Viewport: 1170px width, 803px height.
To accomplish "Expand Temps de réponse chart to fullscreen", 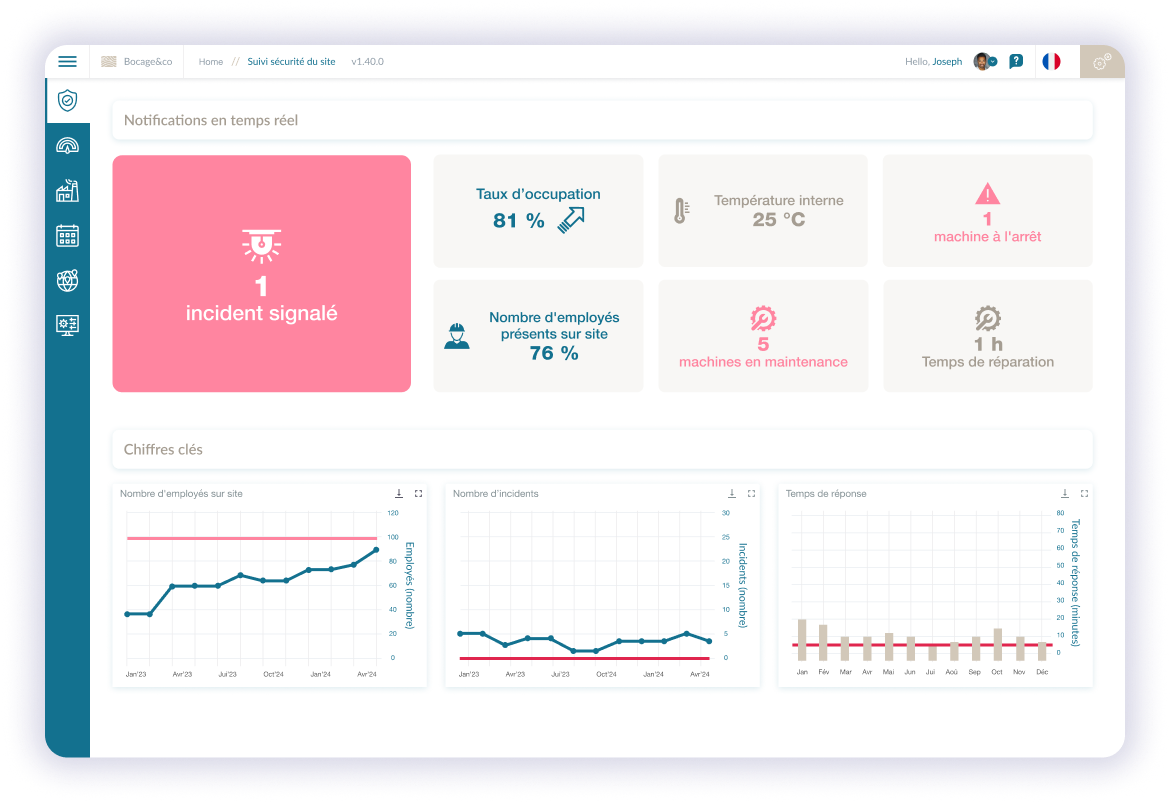I will tap(1084, 493).
